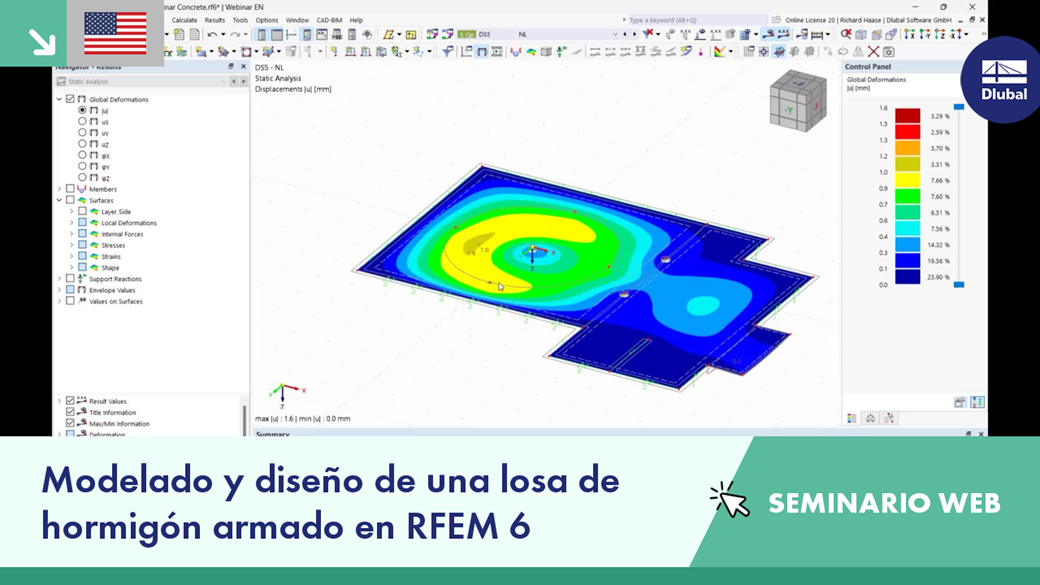Expand the Surfaces tree node

[x=59, y=200]
